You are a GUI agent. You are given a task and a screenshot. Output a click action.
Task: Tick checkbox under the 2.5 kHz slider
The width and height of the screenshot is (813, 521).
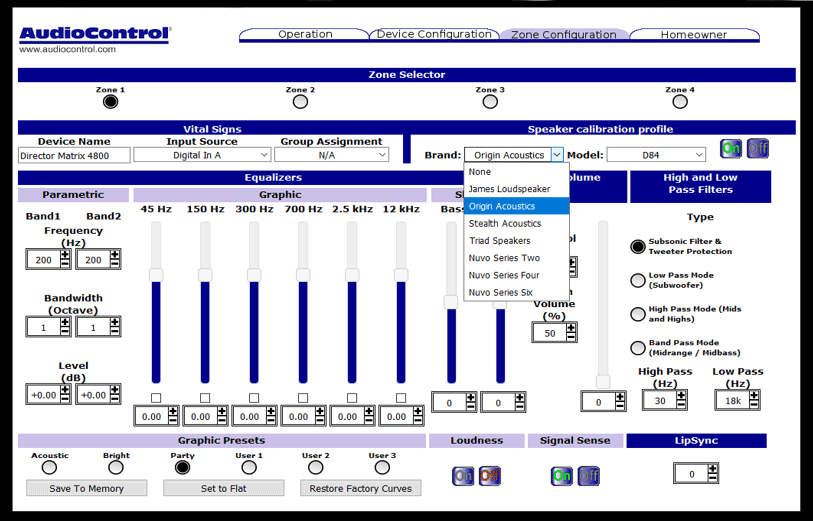pos(352,398)
